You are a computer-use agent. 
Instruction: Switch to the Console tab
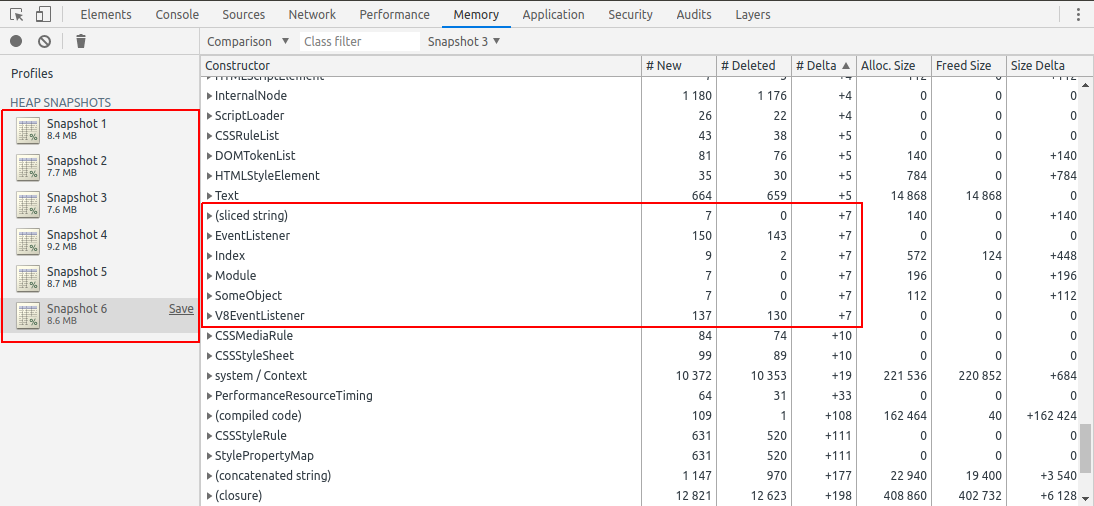(x=177, y=15)
